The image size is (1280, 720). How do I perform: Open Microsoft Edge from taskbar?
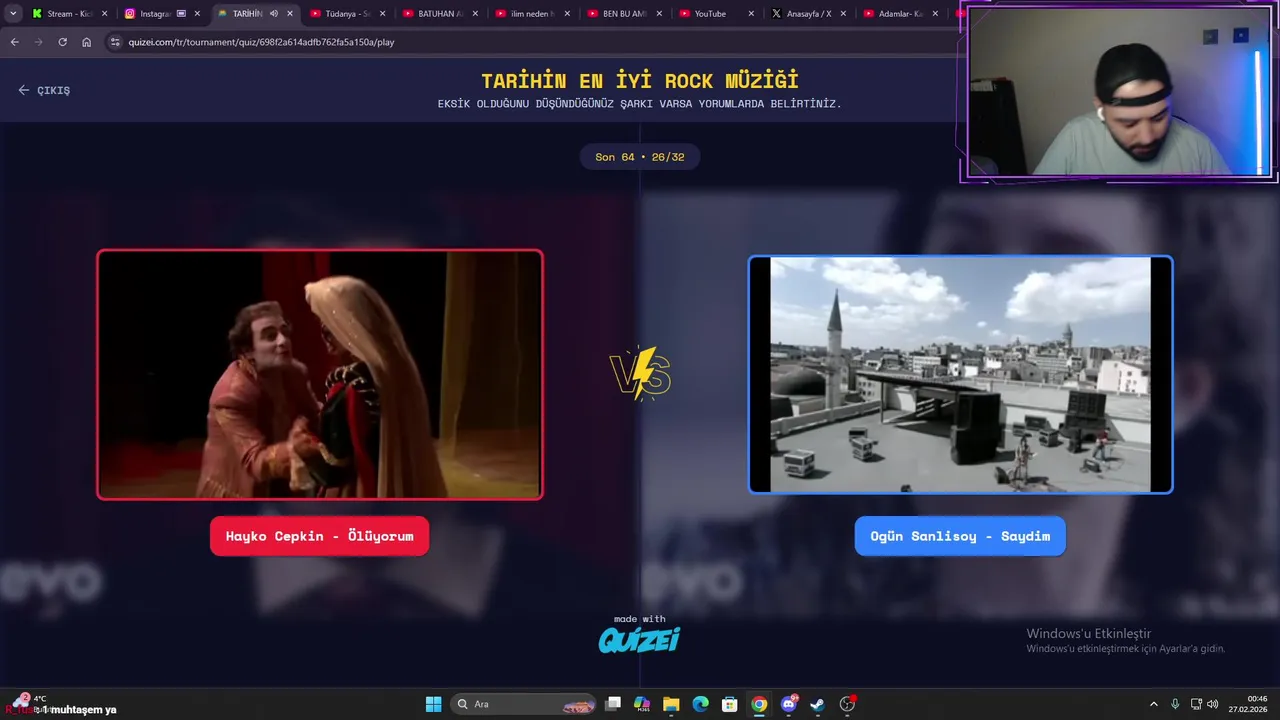(701, 704)
